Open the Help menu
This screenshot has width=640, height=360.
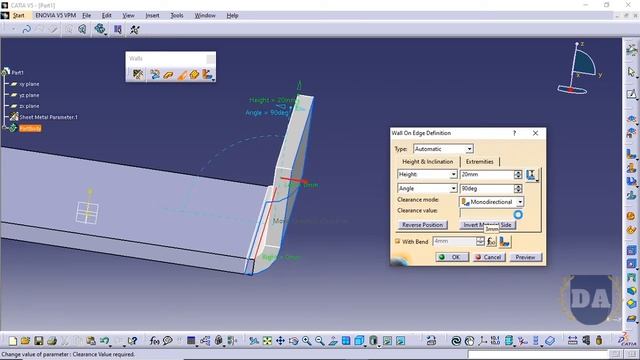[x=232, y=16]
